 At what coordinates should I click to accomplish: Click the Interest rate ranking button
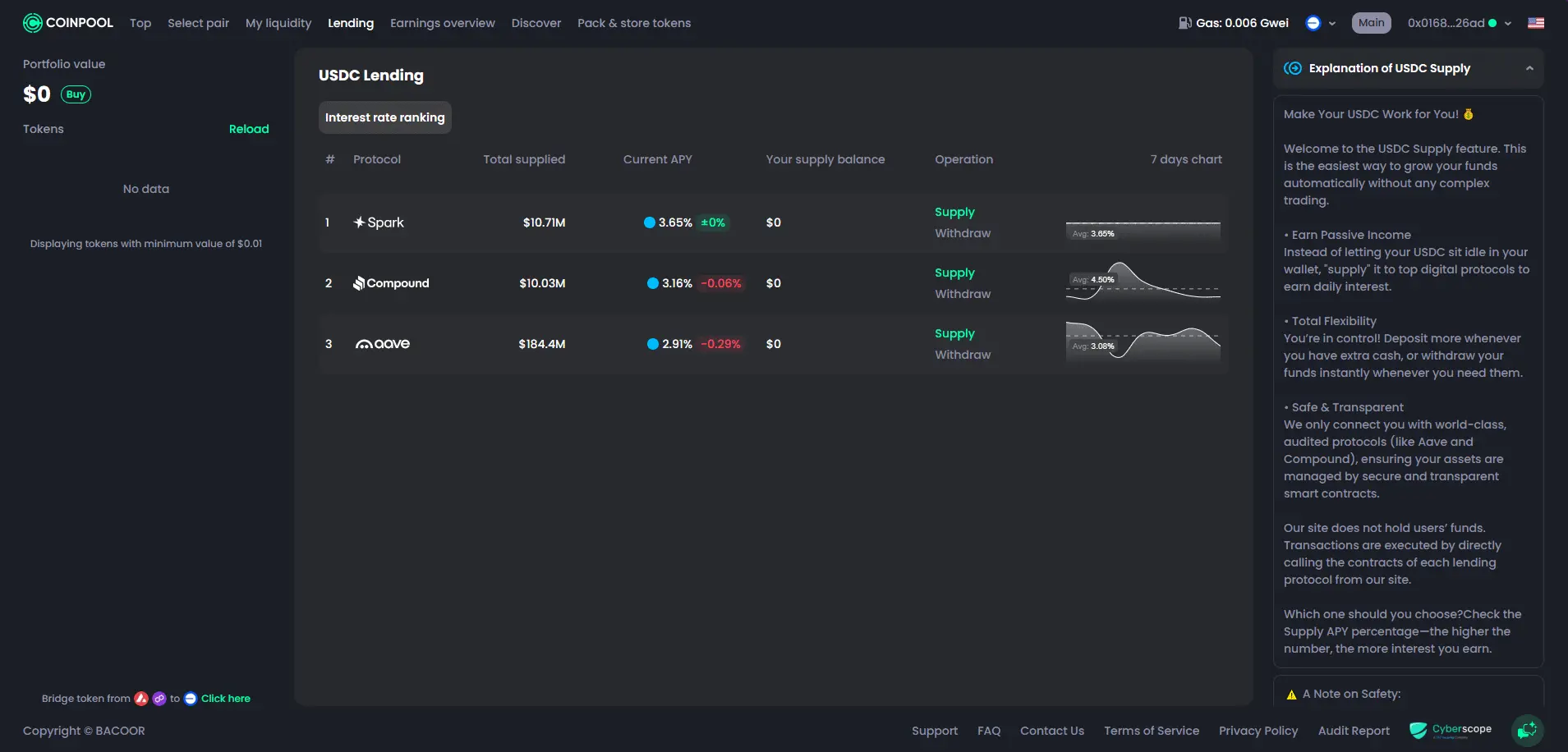(x=385, y=117)
